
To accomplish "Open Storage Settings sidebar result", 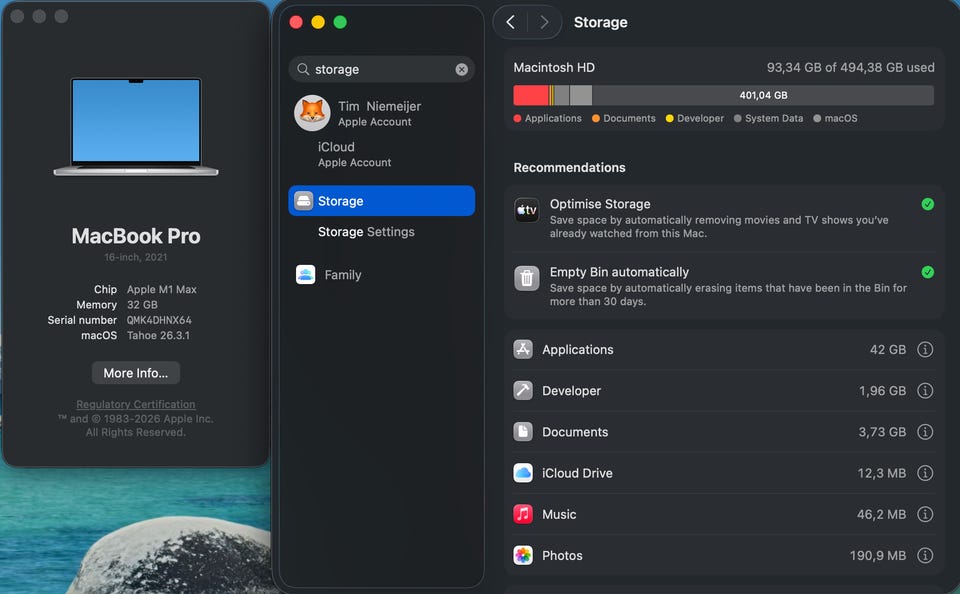I will tap(366, 232).
